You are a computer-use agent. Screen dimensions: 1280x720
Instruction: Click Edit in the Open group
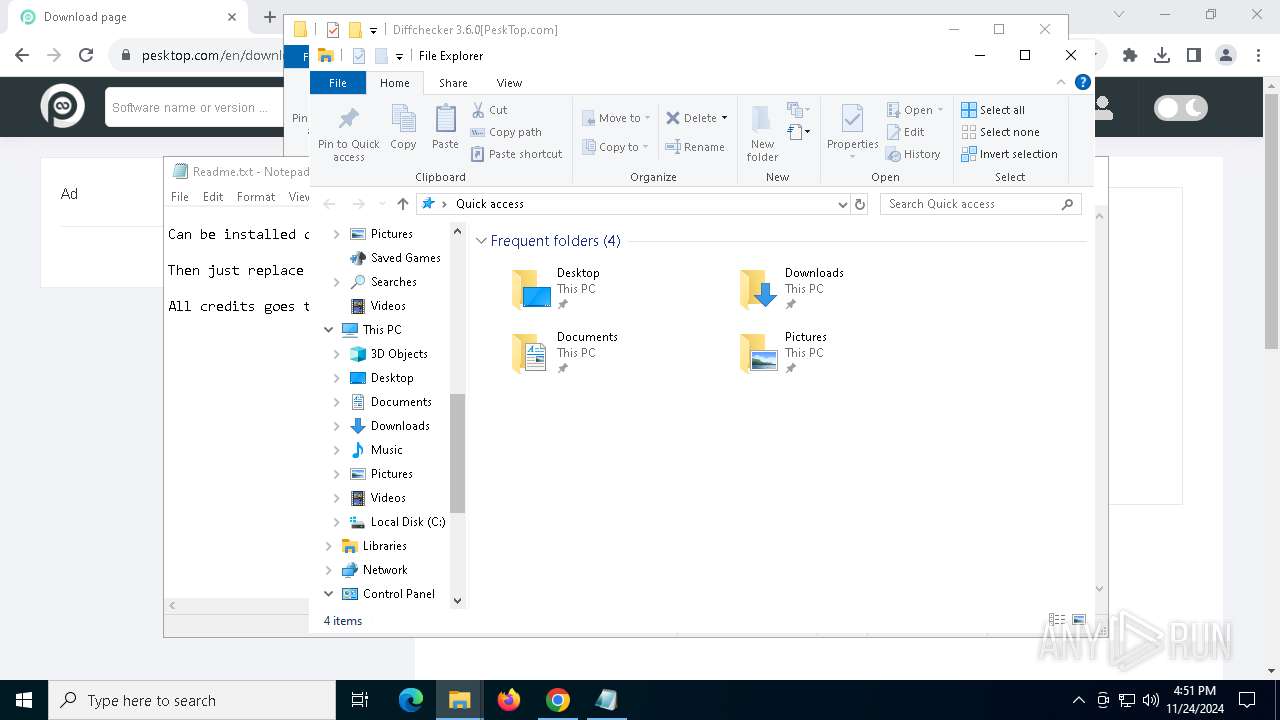click(x=905, y=132)
